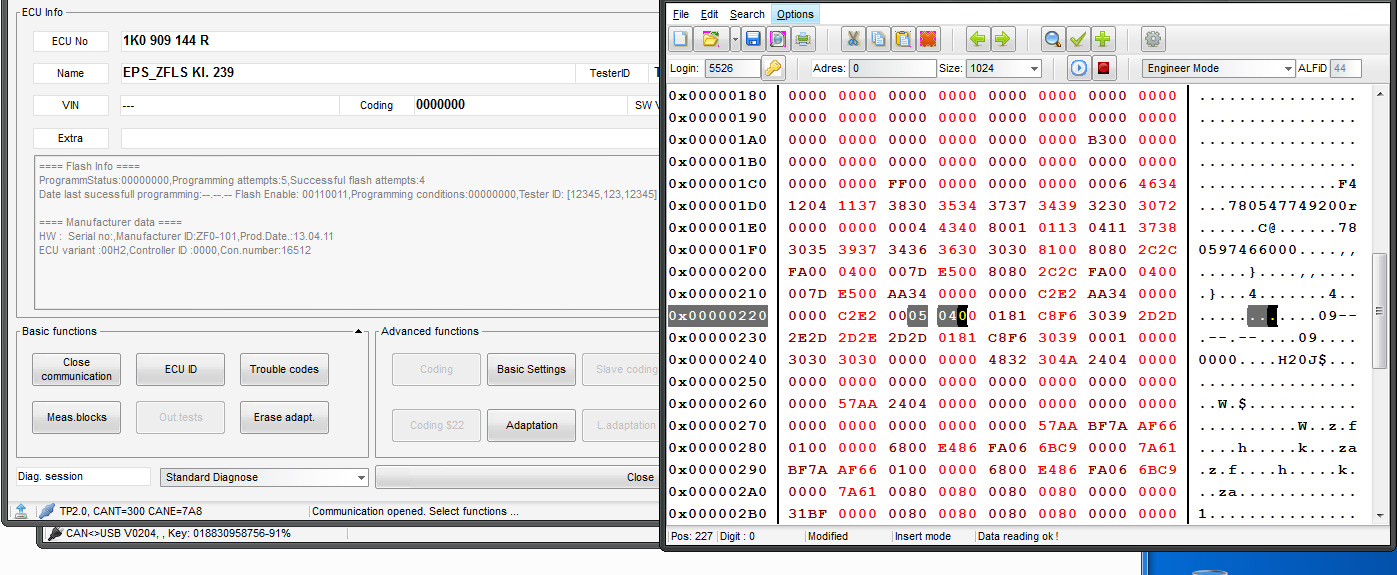1397x575 pixels.
Task: Click hex word B300 in row 0x000001A0
Action: tap(1108, 140)
